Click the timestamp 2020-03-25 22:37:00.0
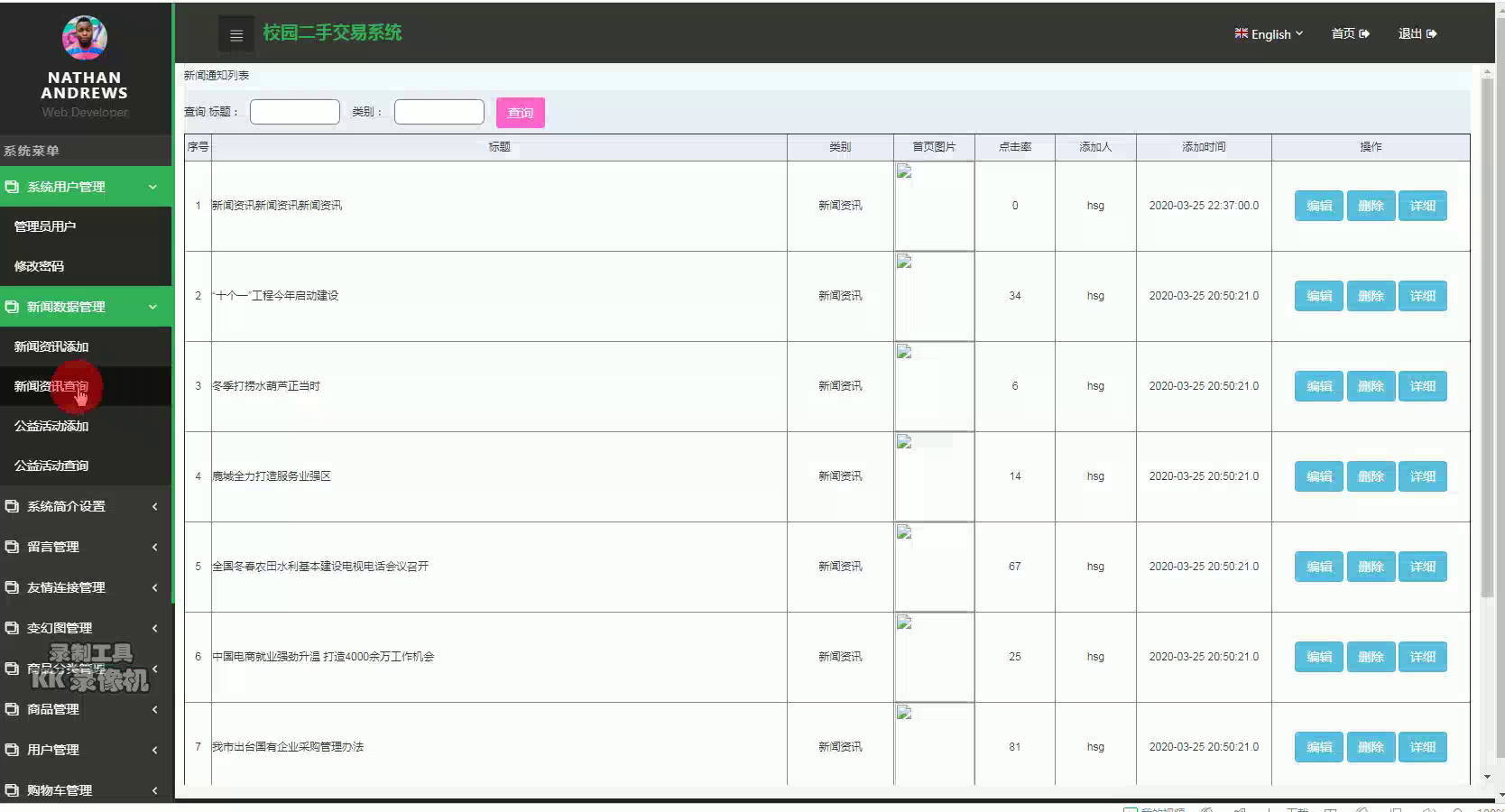Screen dimensions: 1505x812 click(1204, 206)
